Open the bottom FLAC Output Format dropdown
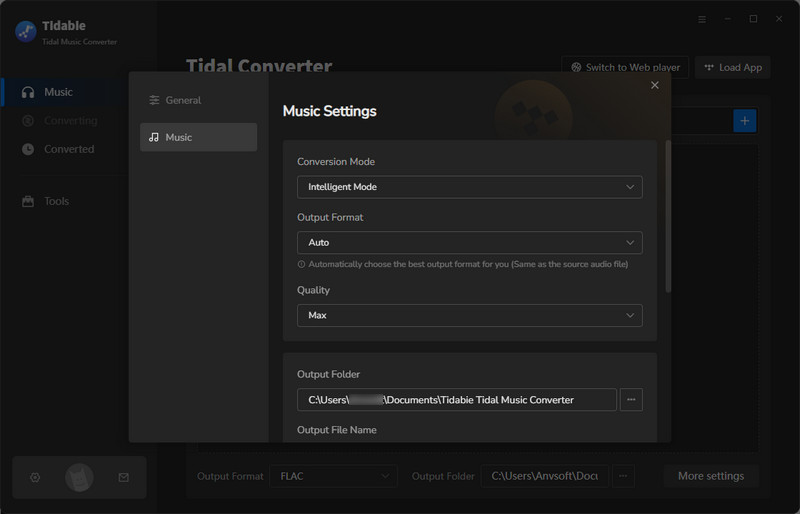The height and width of the screenshot is (514, 800). 334,476
